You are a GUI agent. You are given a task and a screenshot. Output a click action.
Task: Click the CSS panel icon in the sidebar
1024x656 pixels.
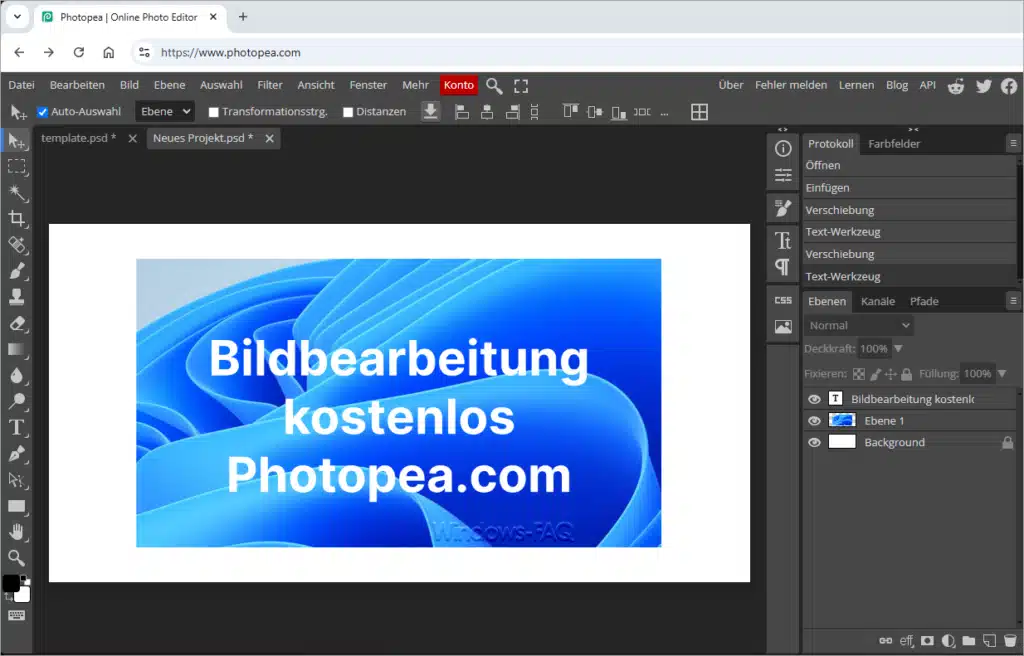click(783, 298)
